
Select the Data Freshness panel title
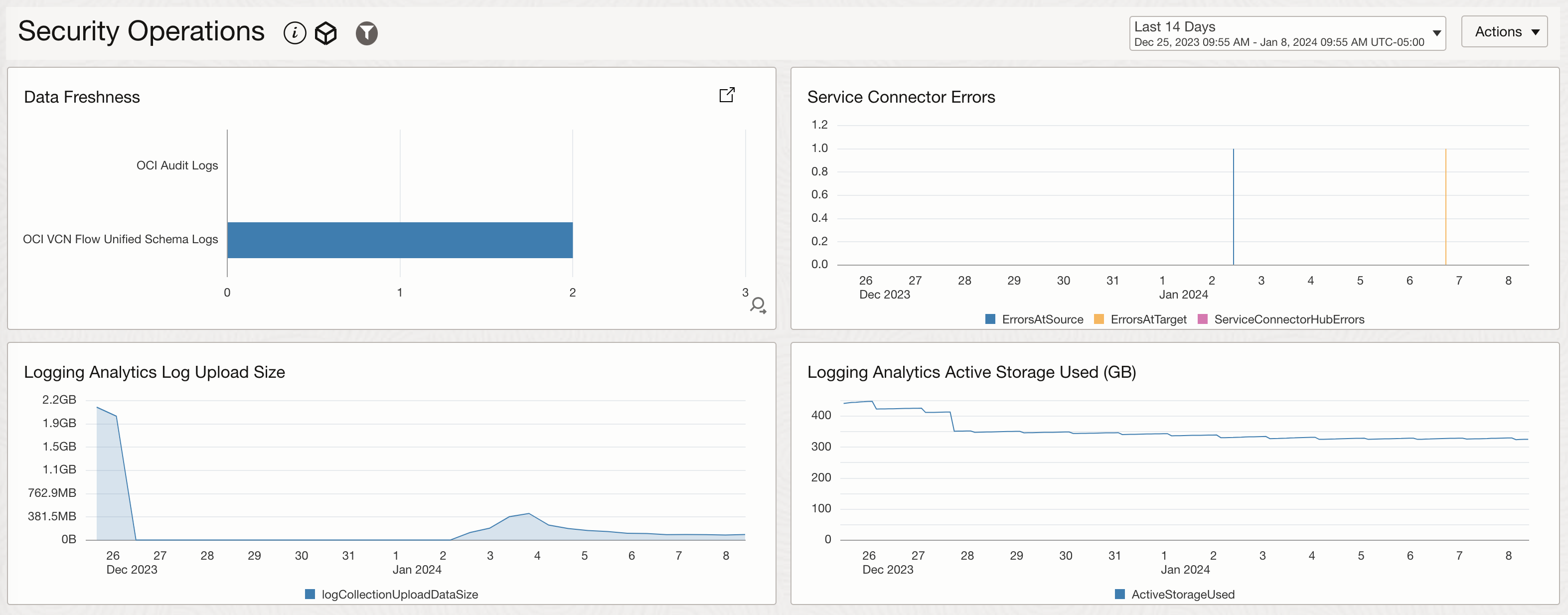[82, 96]
